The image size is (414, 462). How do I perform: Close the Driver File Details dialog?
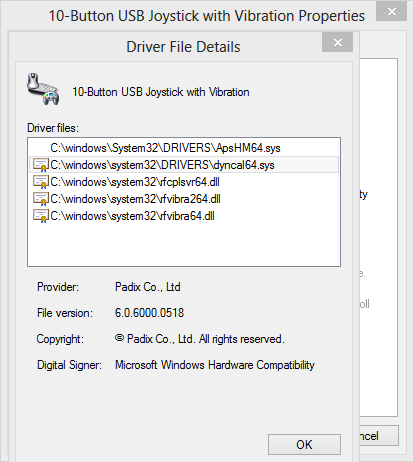(337, 42)
